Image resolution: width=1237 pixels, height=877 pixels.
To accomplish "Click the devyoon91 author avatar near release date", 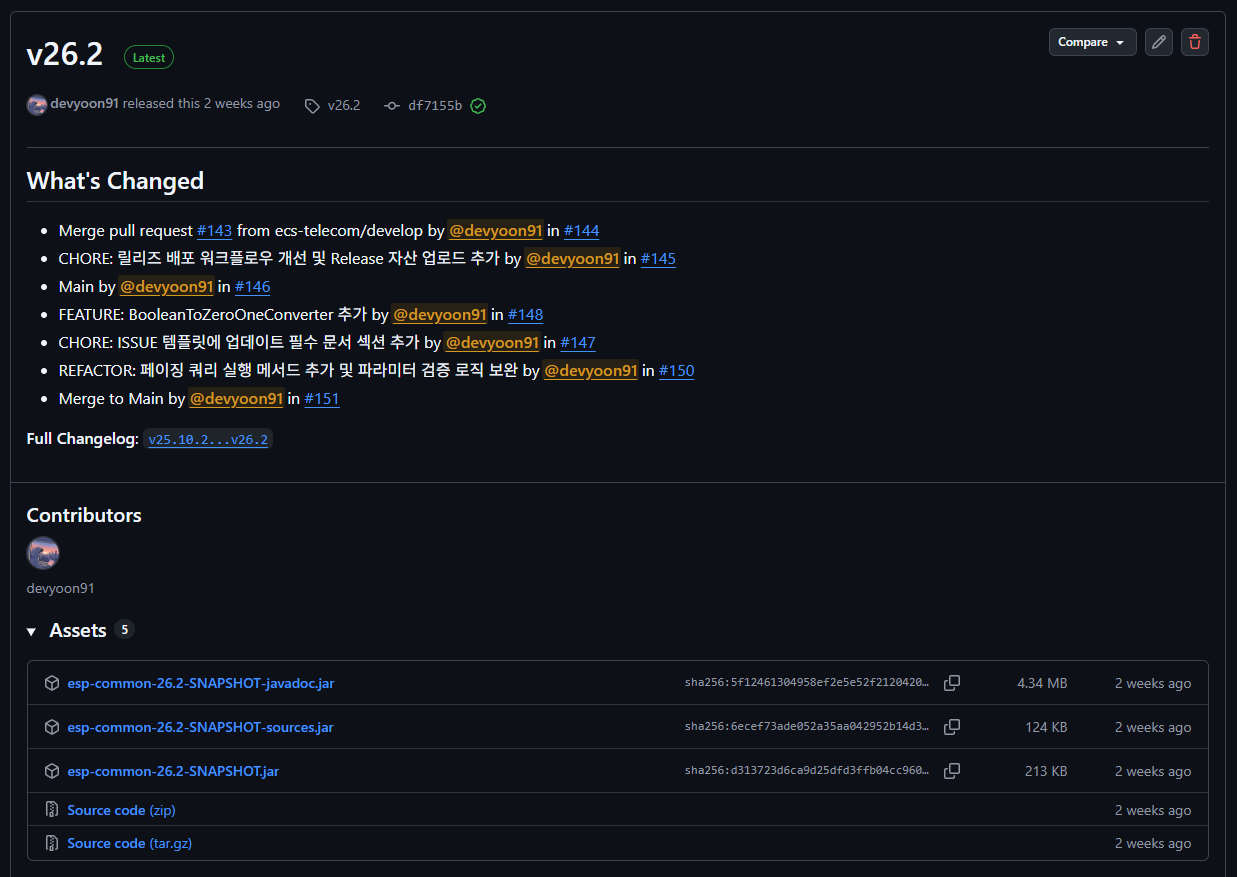I will tap(37, 105).
